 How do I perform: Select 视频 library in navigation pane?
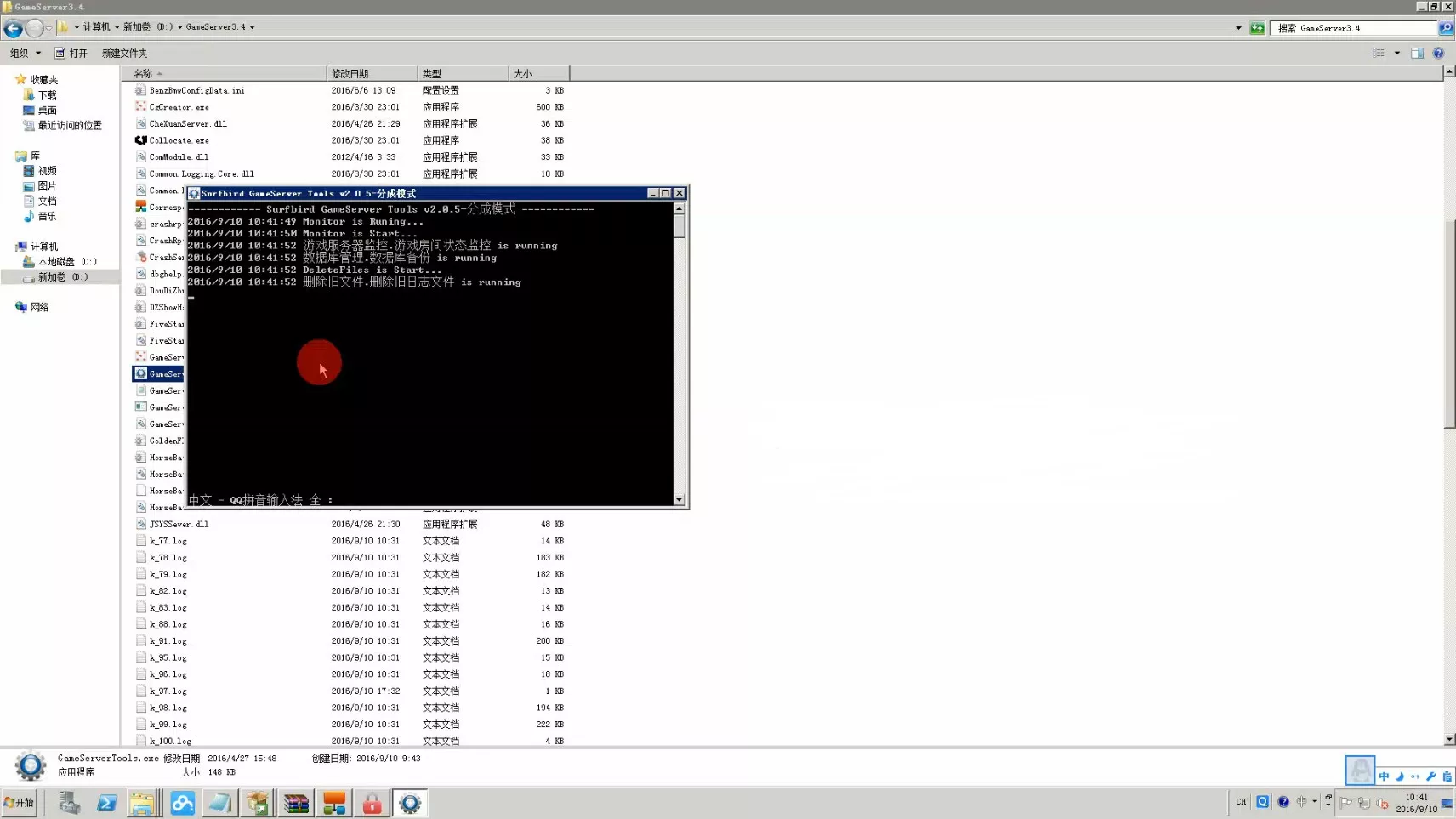coord(47,170)
